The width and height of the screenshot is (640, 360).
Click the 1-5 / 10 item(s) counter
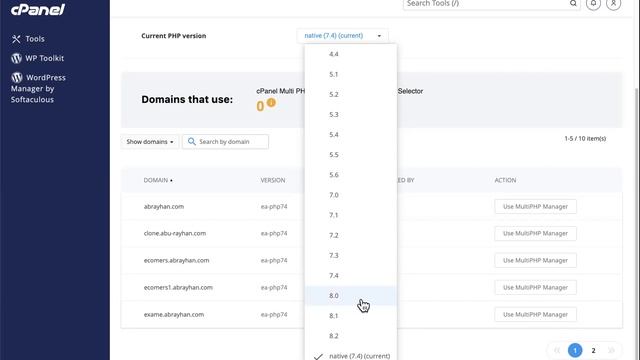coord(585,139)
